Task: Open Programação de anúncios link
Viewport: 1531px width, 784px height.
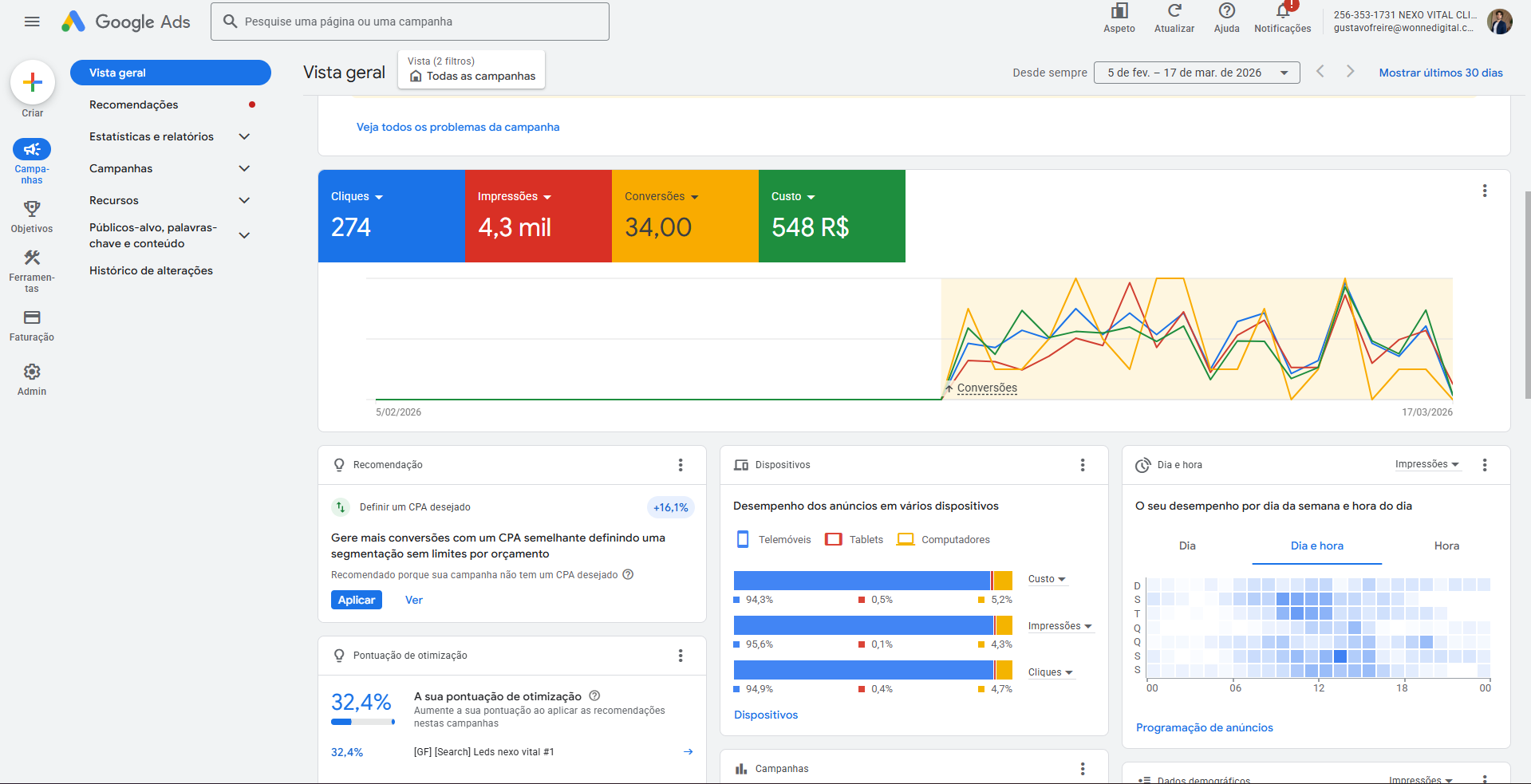Action: click(1204, 727)
